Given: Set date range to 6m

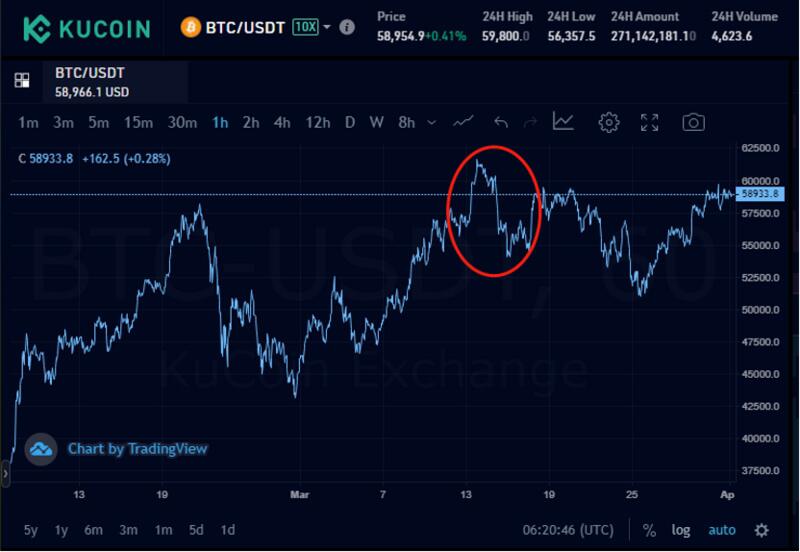Looking at the screenshot, I should (x=93, y=530).
